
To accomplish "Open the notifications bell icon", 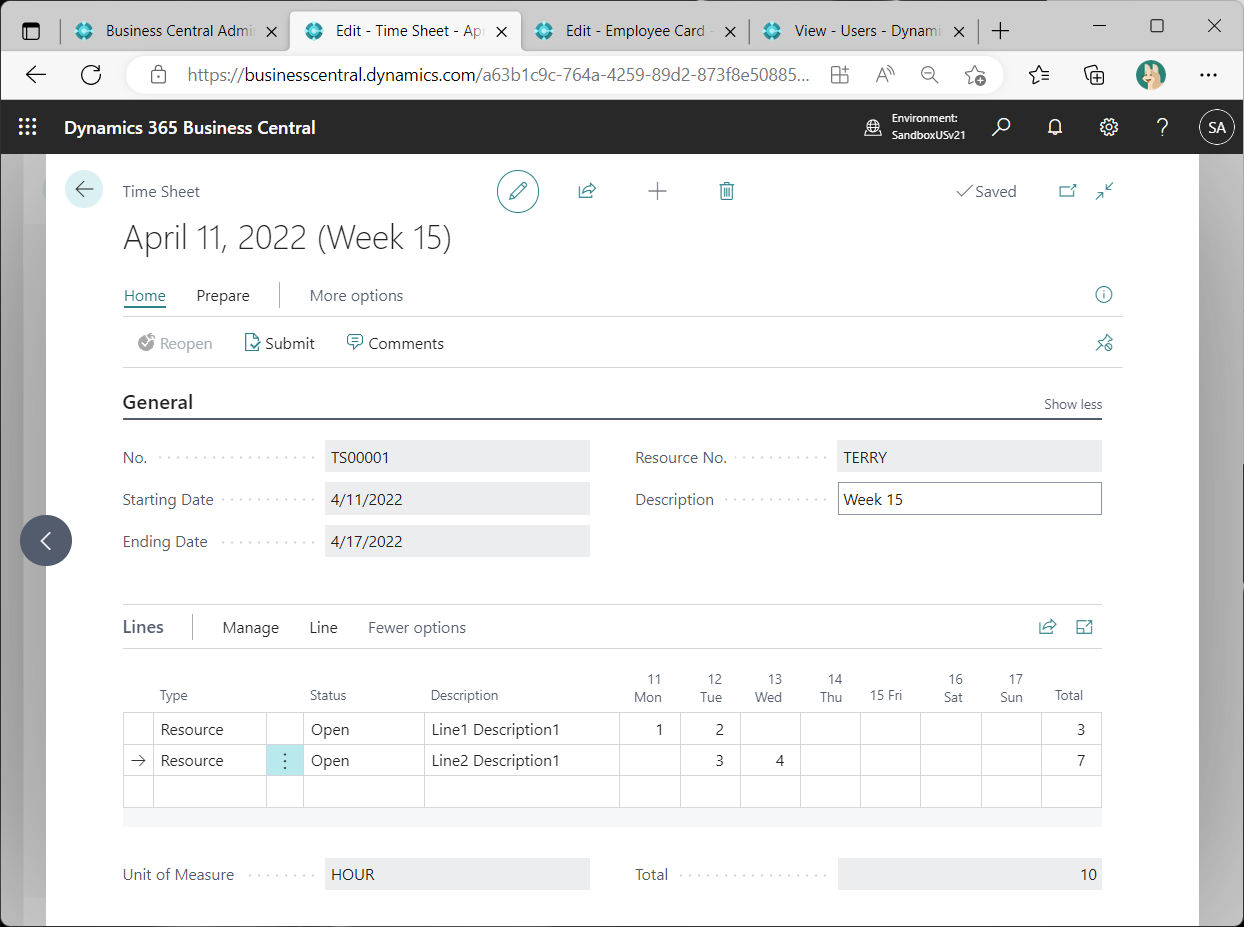I will [1054, 127].
